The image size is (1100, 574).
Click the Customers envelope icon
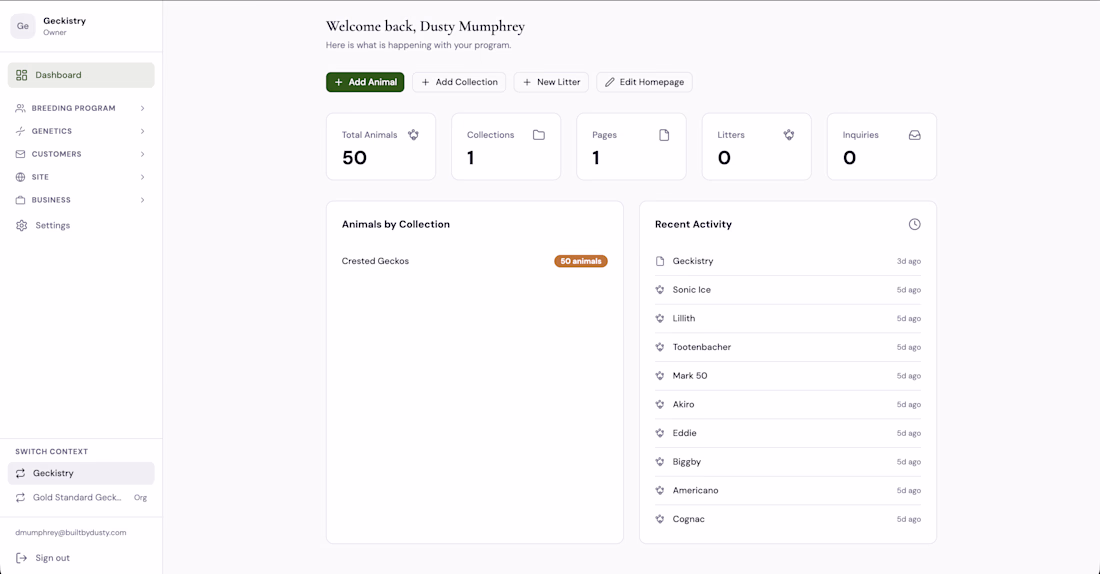pos(20,154)
